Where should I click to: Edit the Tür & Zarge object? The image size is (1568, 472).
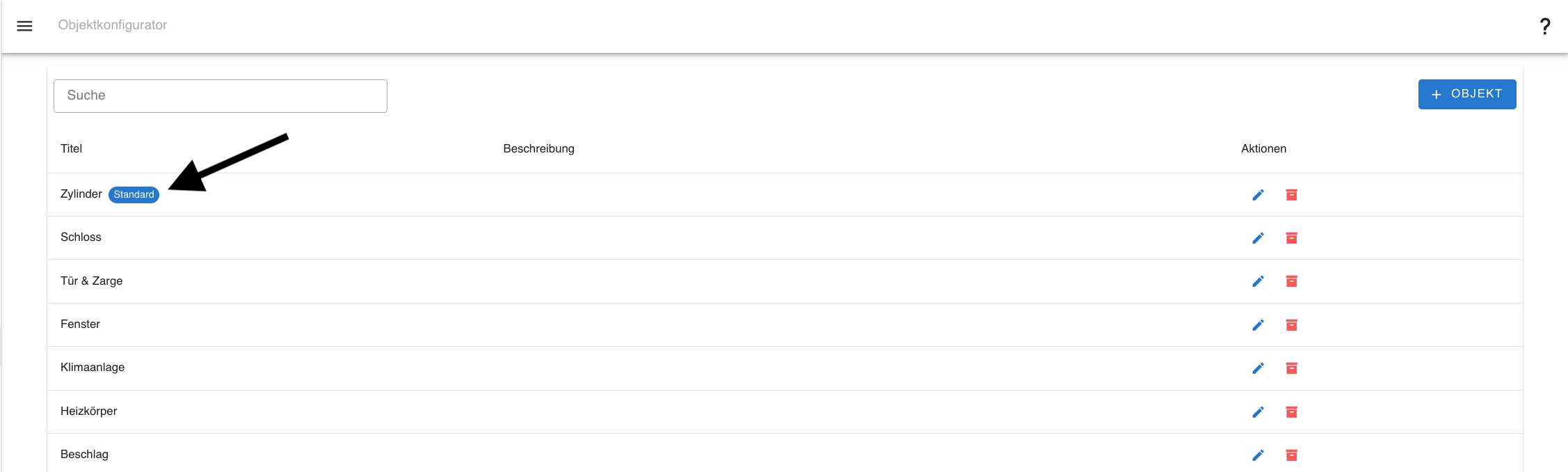point(1258,281)
